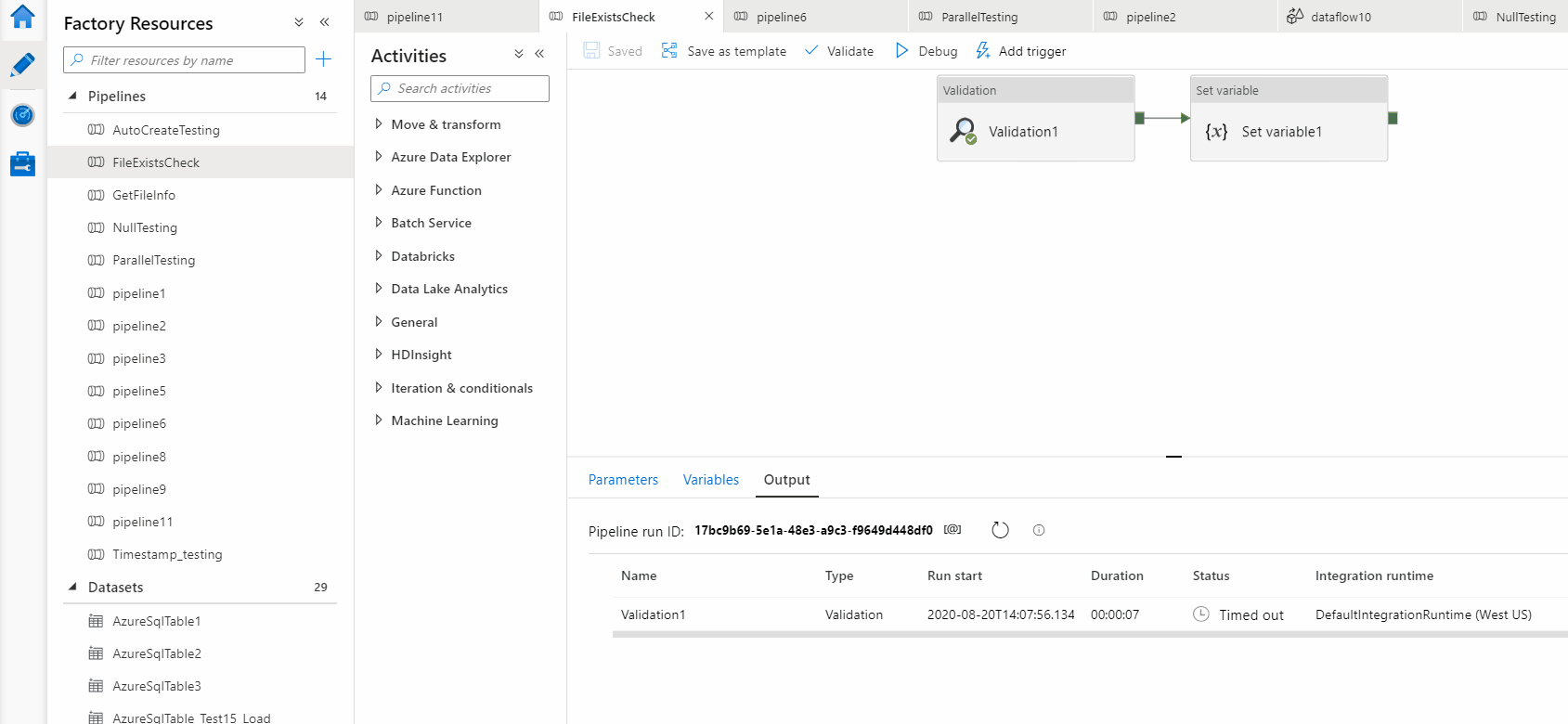Click the plus icon to add a resource
This screenshot has width=1568, height=724.
pos(323,59)
